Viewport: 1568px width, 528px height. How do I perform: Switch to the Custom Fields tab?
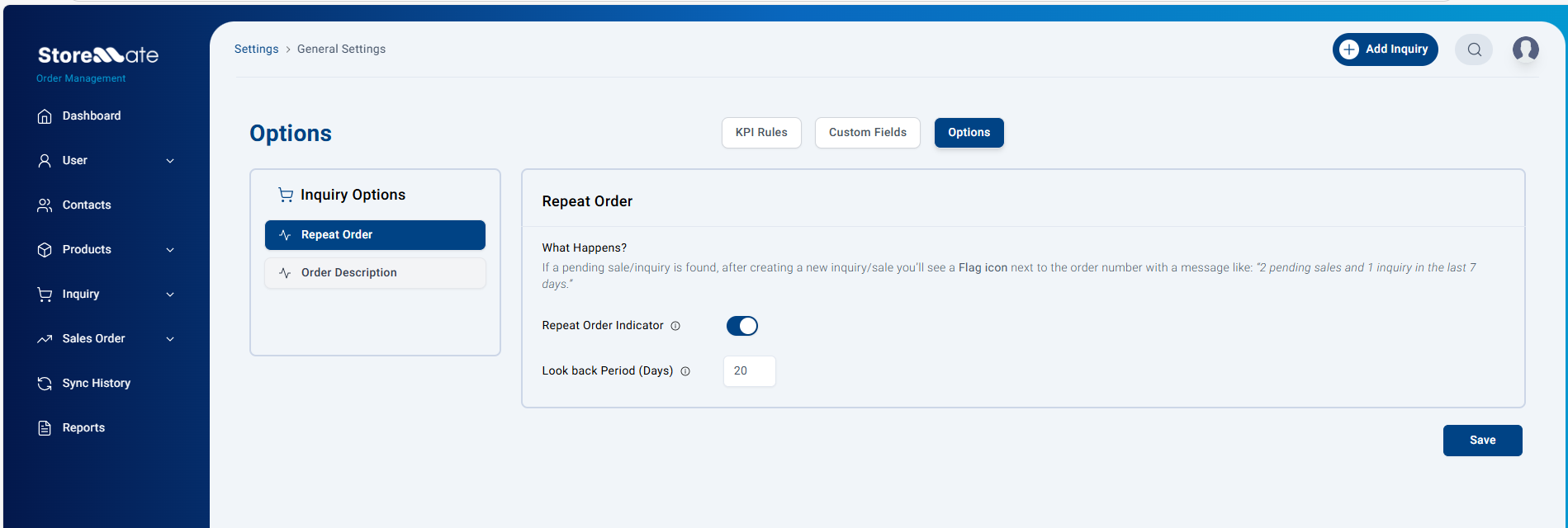[867, 133]
